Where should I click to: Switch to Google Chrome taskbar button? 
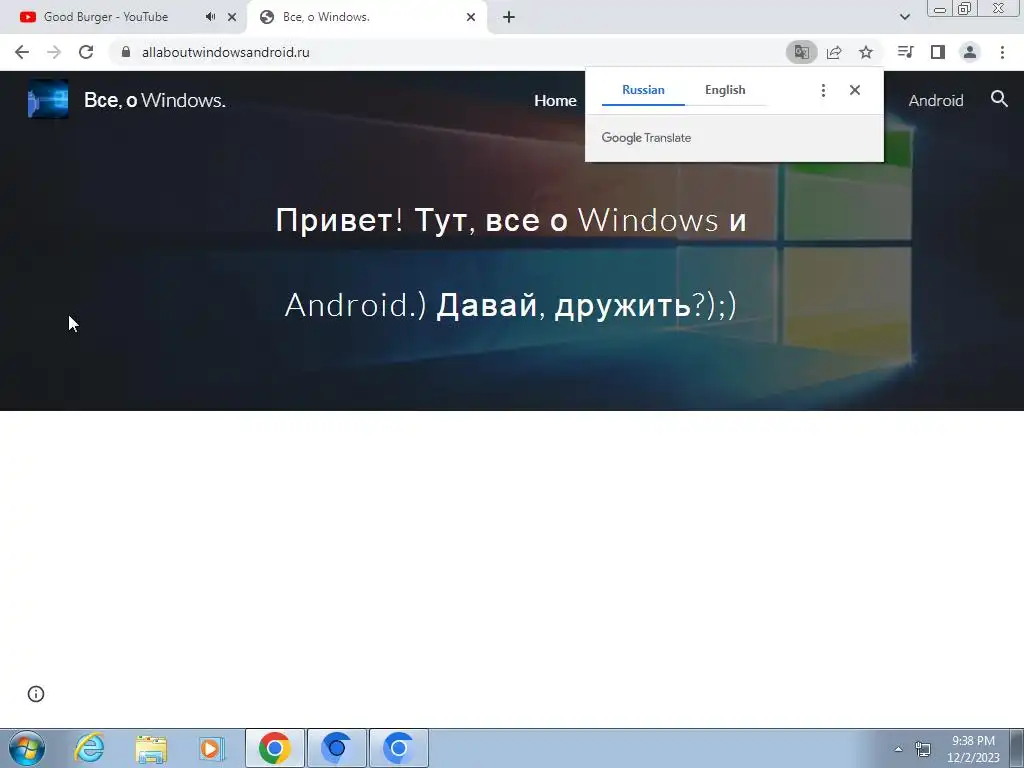click(x=275, y=748)
